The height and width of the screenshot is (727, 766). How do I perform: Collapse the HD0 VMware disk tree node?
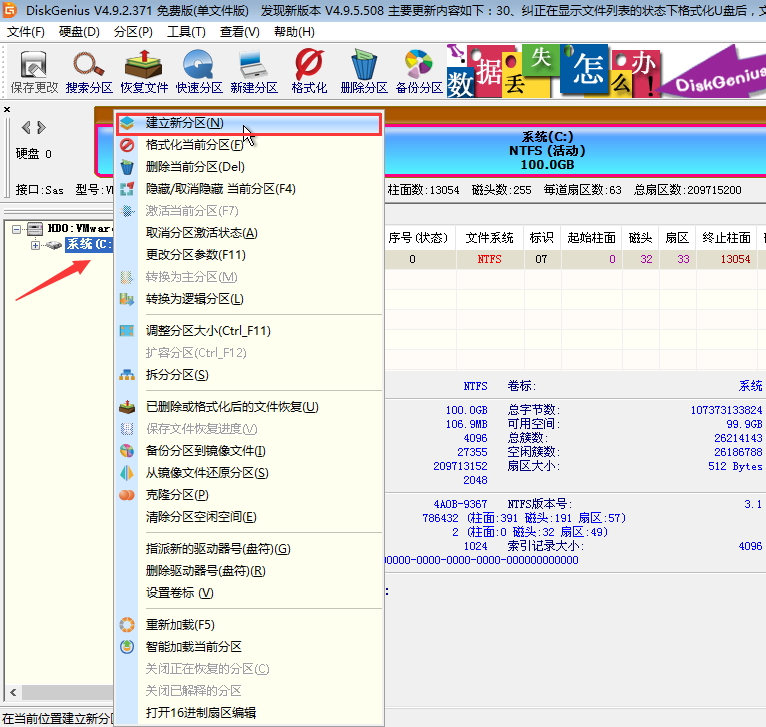[x=18, y=229]
